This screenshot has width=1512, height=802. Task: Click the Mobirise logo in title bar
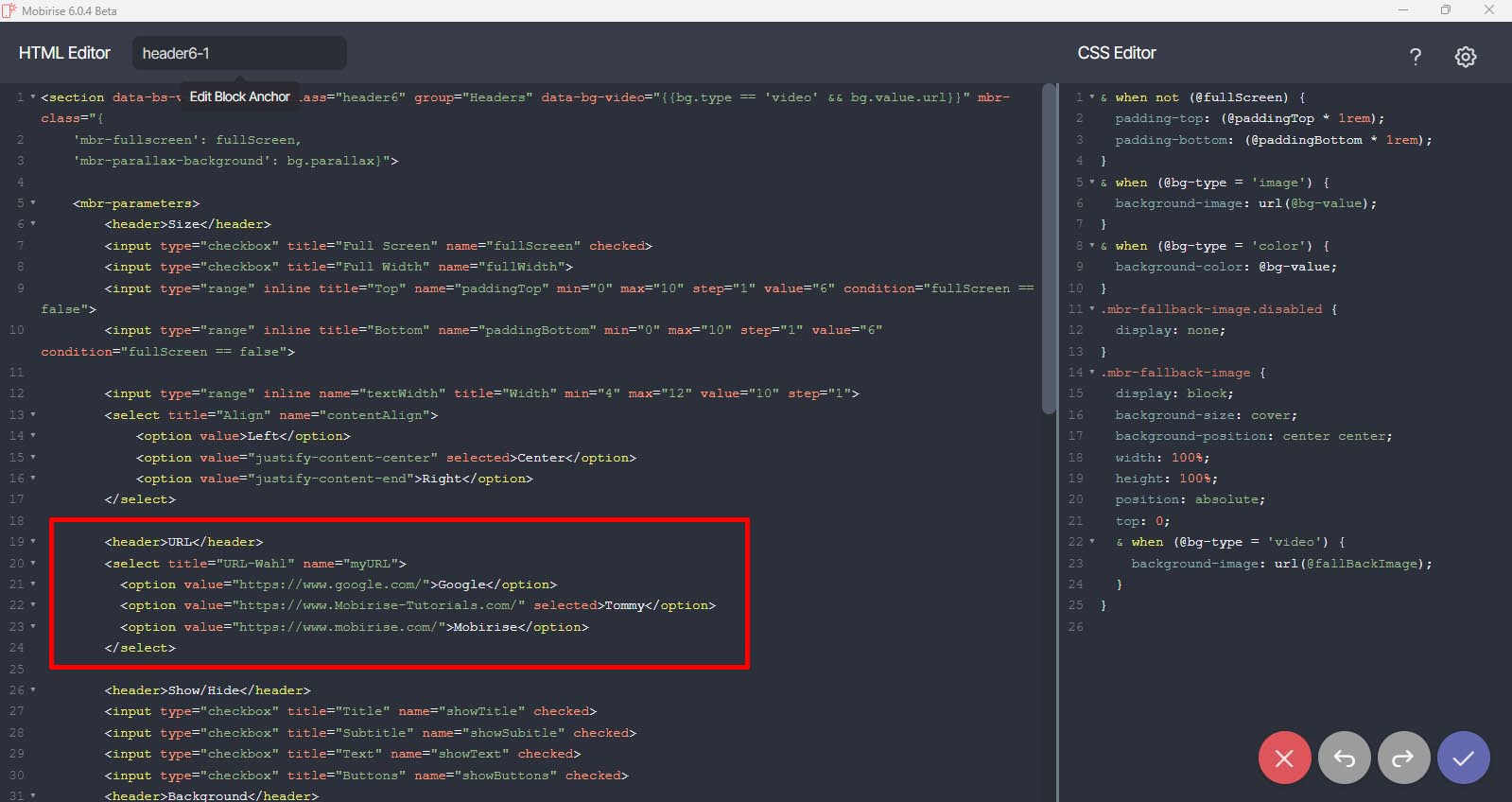[x=9, y=10]
